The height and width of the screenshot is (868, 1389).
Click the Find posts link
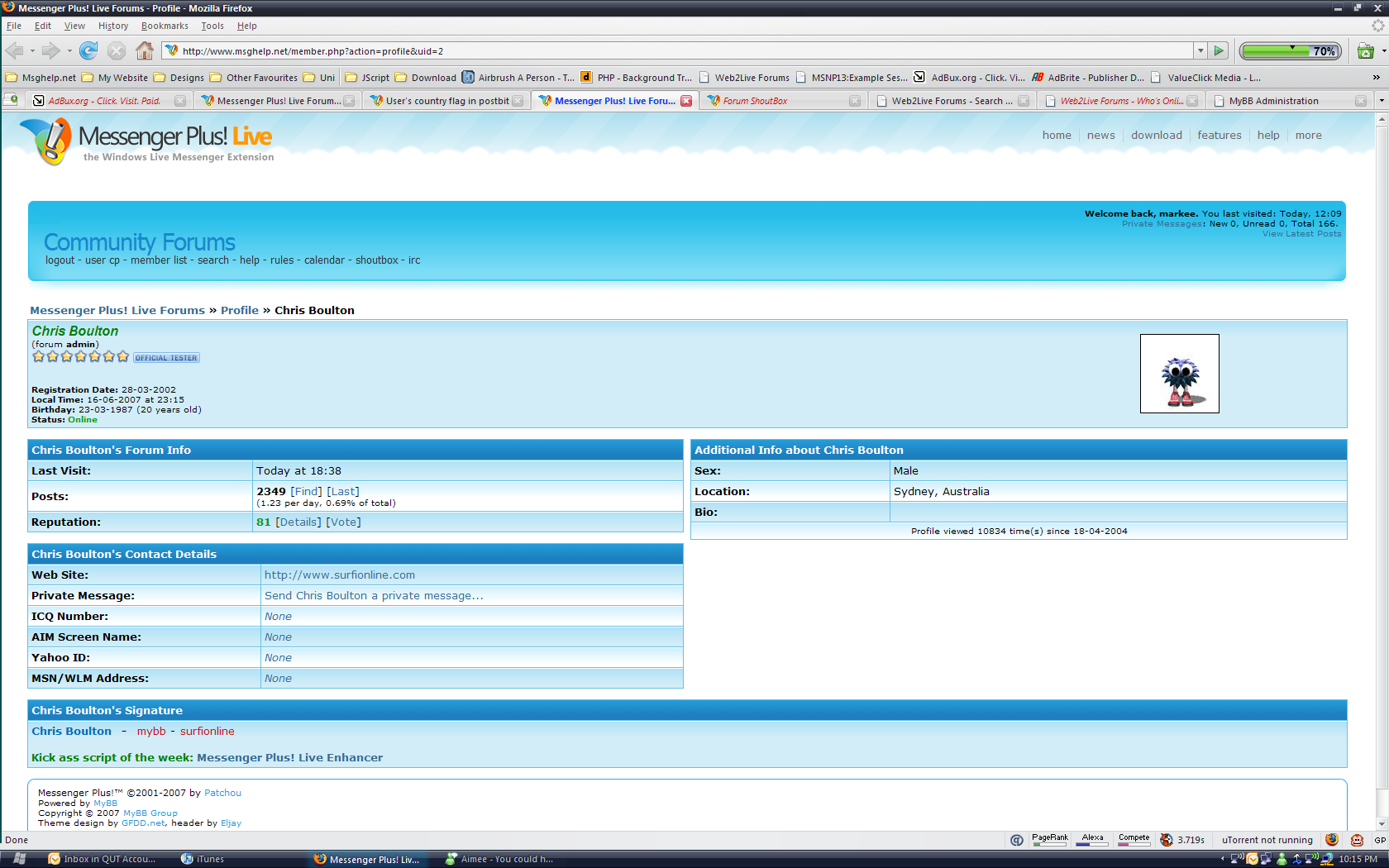click(x=306, y=491)
